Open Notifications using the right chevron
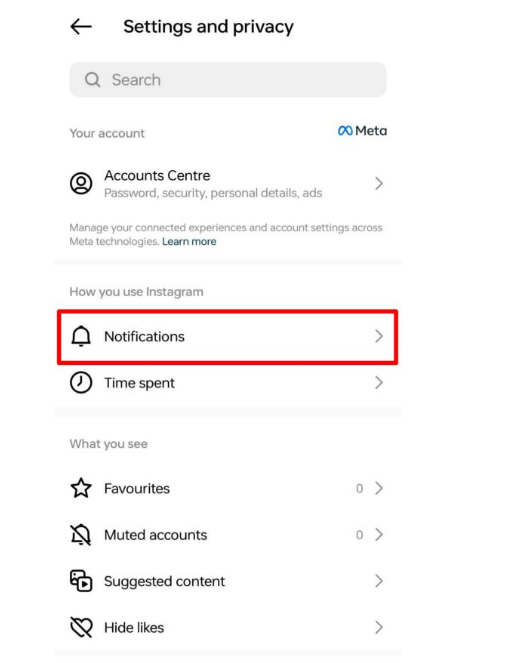This screenshot has height=663, width=515. click(379, 337)
